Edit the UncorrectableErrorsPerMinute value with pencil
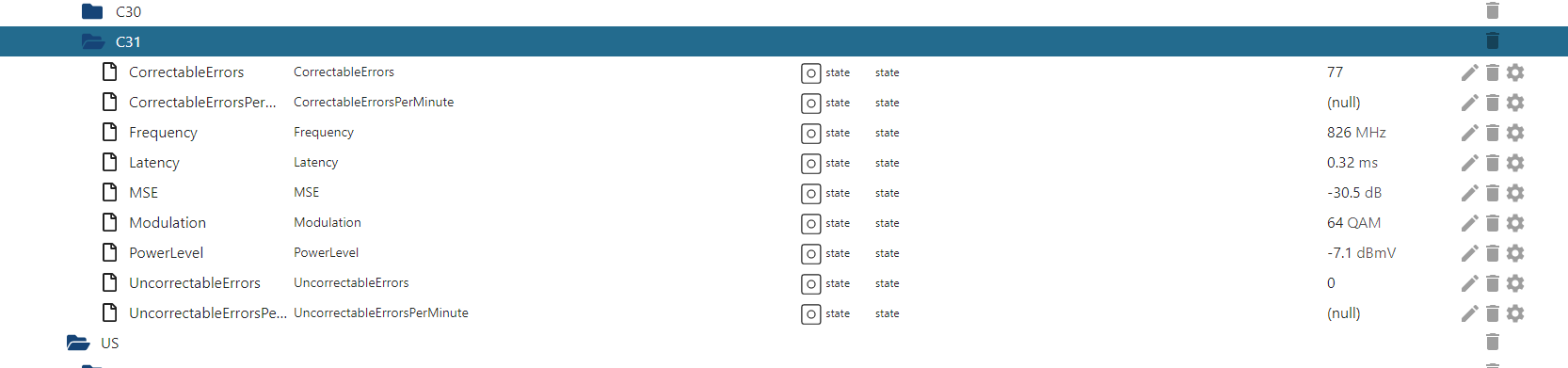 click(x=1469, y=313)
